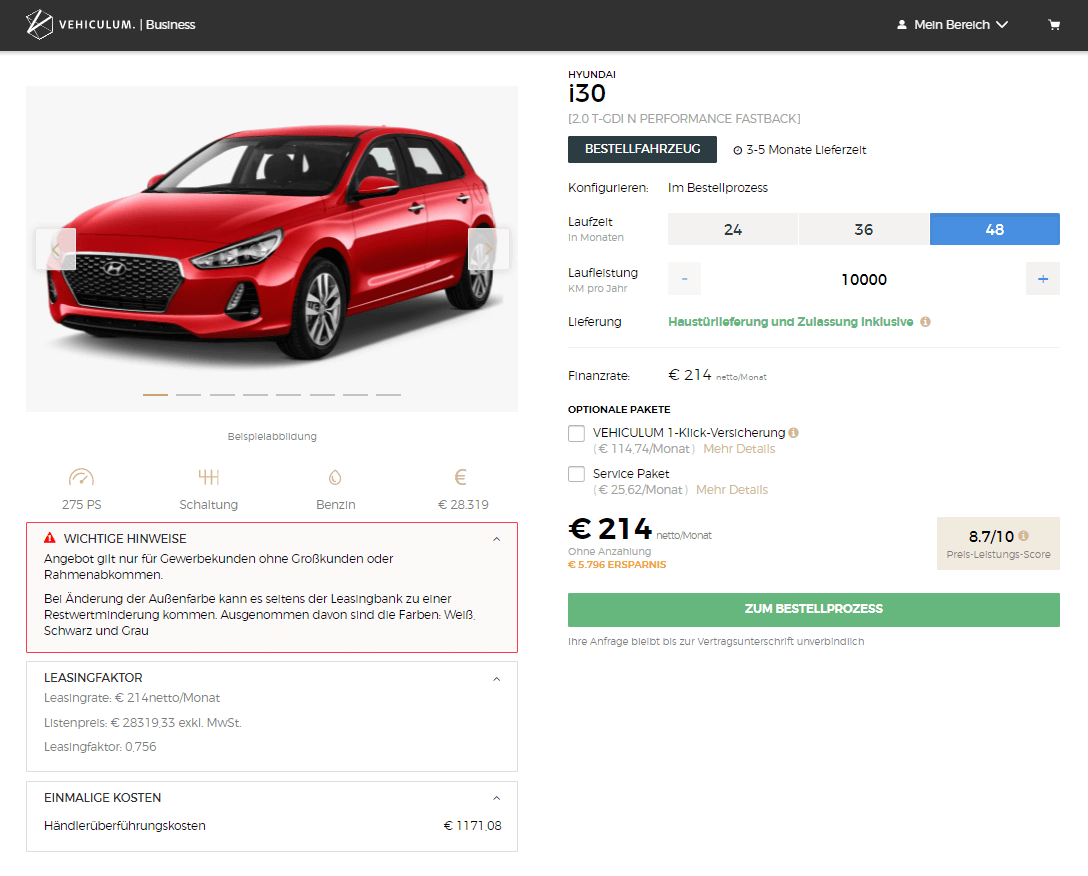This screenshot has height=876, width=1088.
Task: Click the euro price icon
Action: [460, 477]
